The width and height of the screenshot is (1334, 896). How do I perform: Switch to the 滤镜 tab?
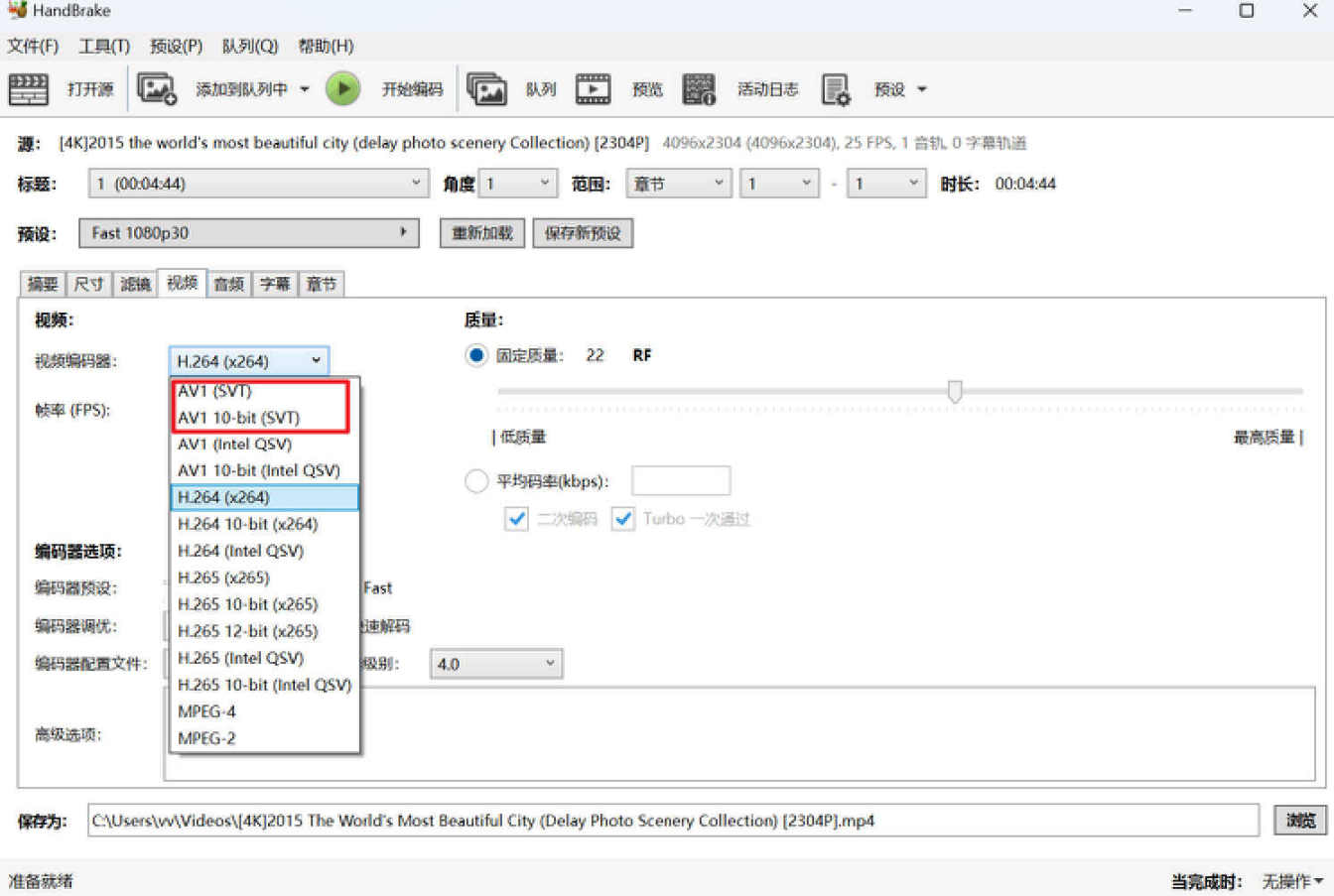coord(135,284)
